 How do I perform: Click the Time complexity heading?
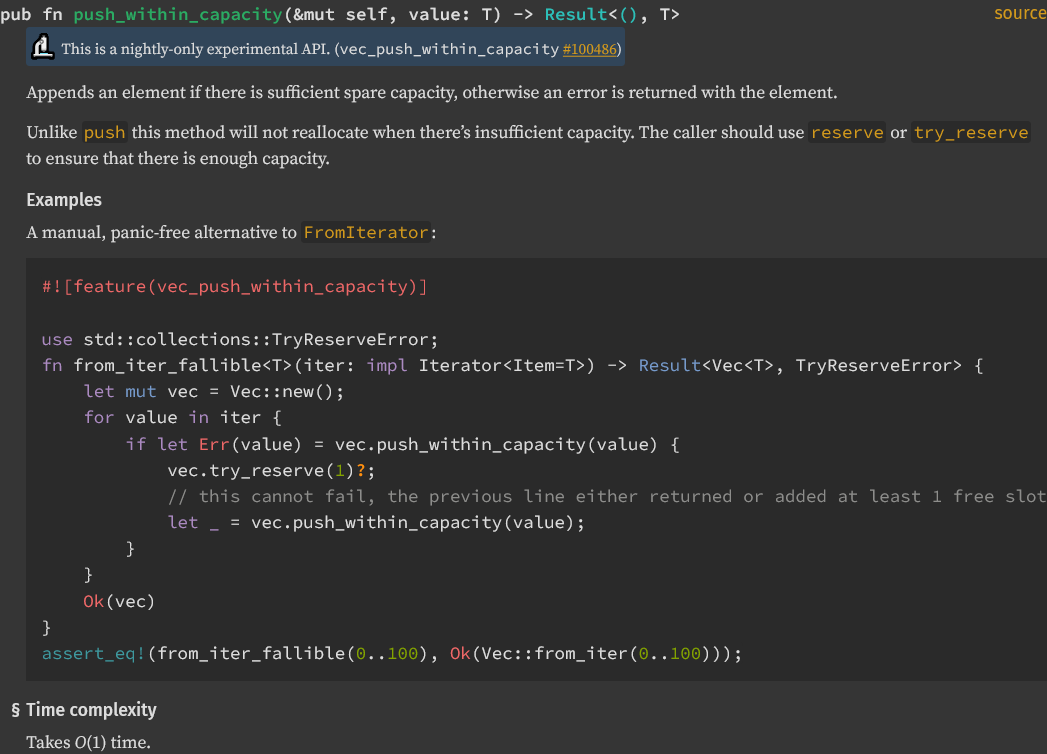point(91,710)
